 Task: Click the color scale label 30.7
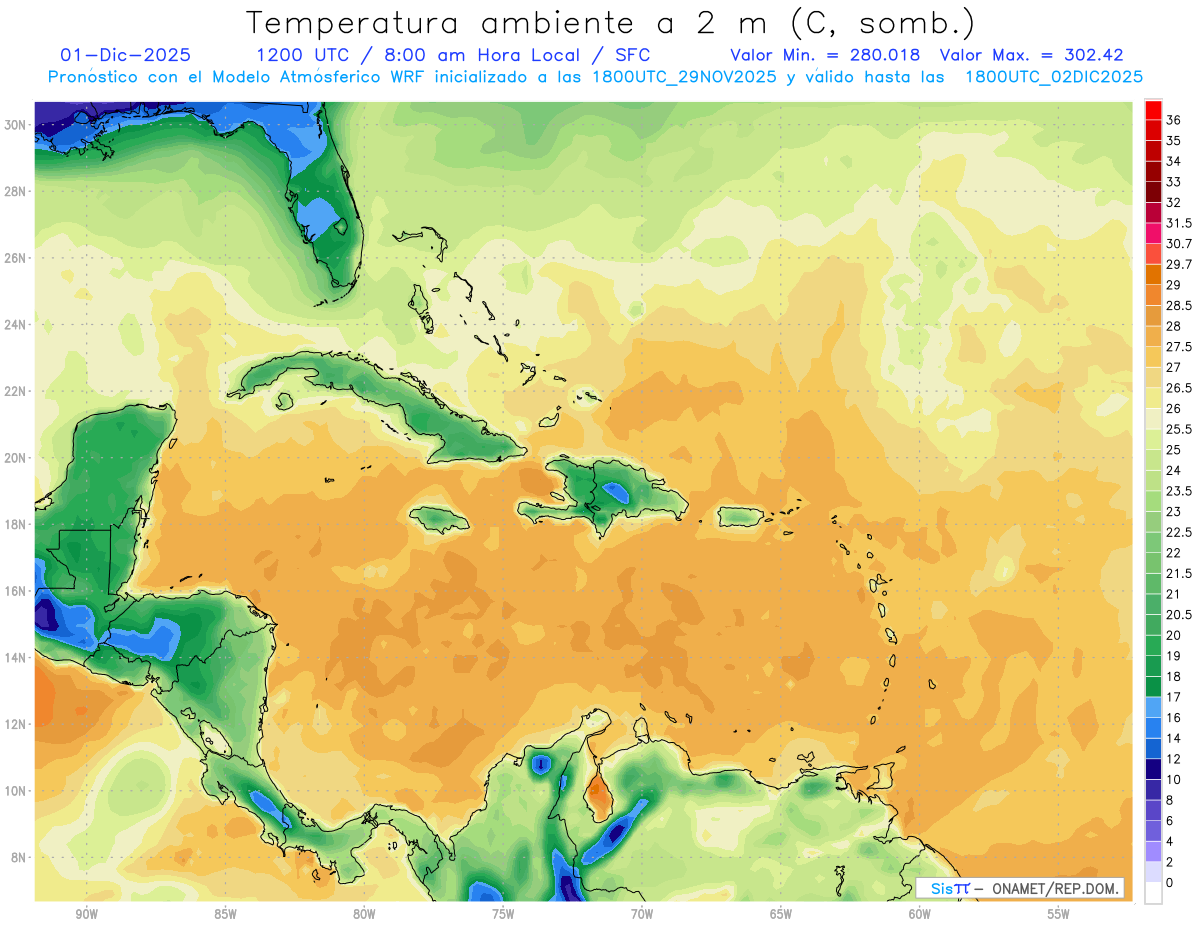click(x=1179, y=244)
